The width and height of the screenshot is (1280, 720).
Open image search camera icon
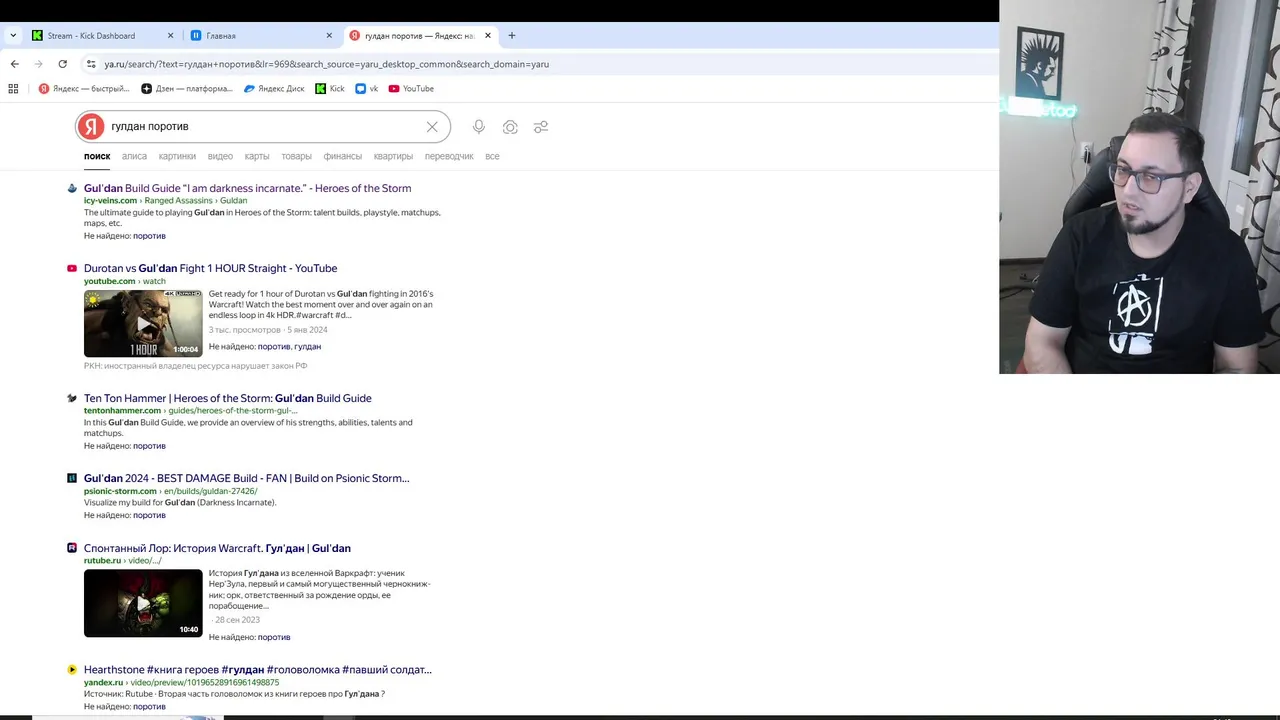510,127
